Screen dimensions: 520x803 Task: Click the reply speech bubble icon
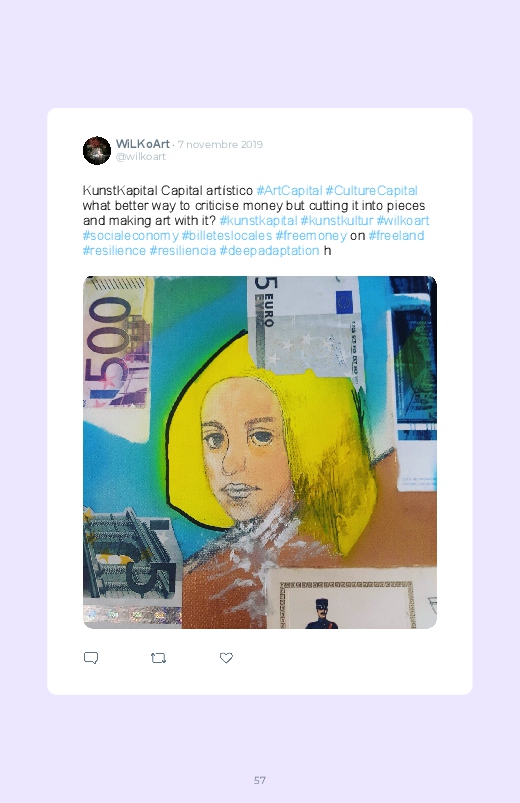91,658
